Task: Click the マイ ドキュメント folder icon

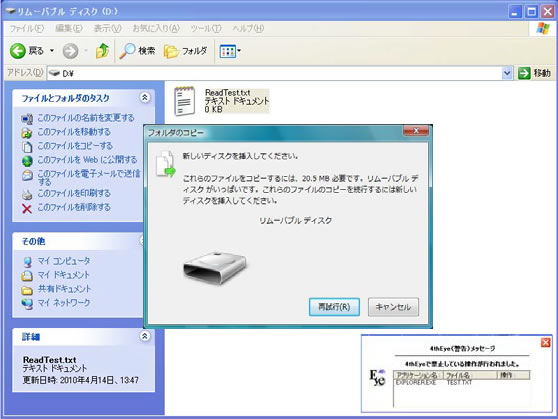Action: pyautogui.click(x=27, y=276)
